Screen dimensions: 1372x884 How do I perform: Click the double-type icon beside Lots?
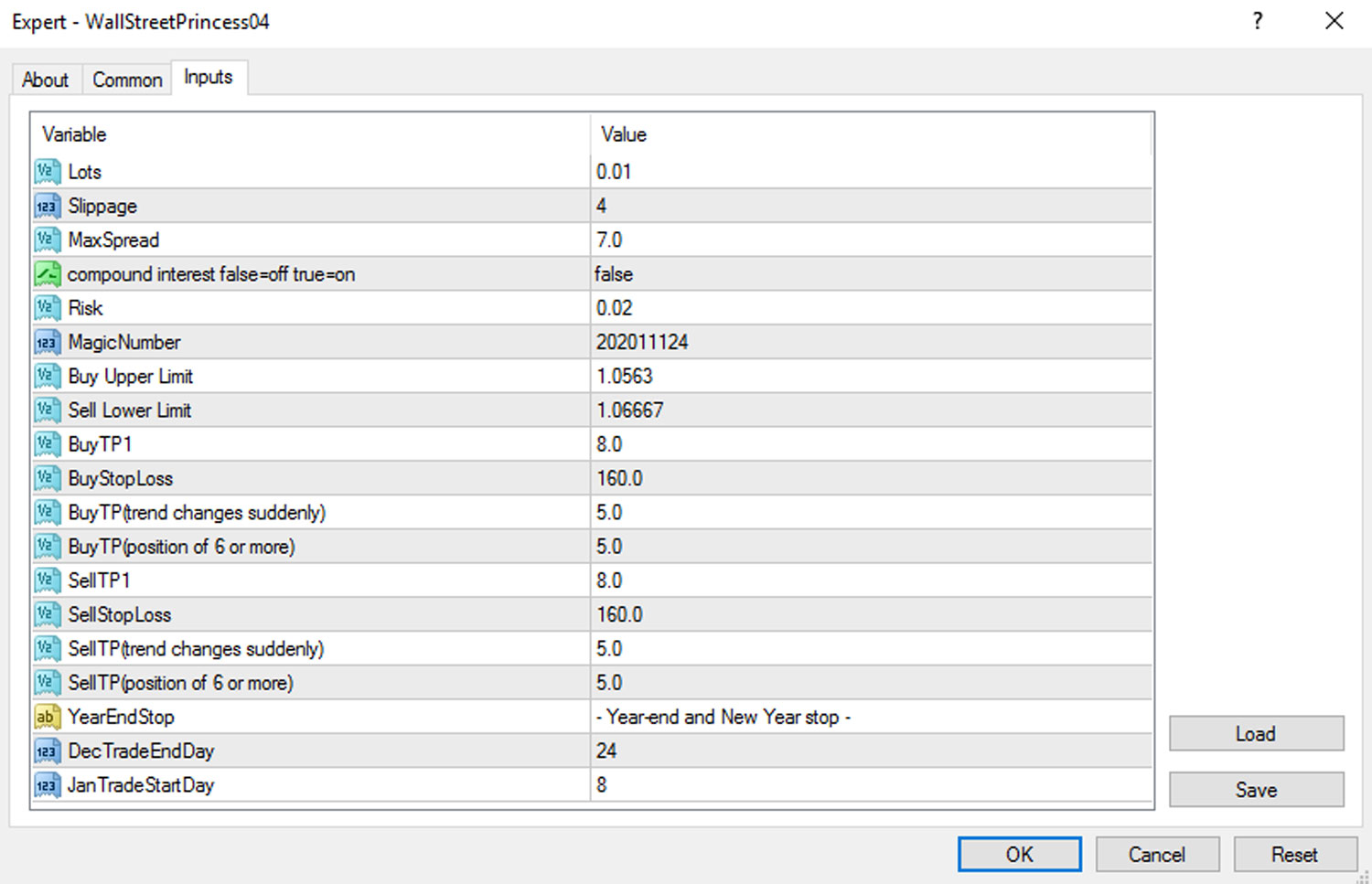(x=48, y=172)
